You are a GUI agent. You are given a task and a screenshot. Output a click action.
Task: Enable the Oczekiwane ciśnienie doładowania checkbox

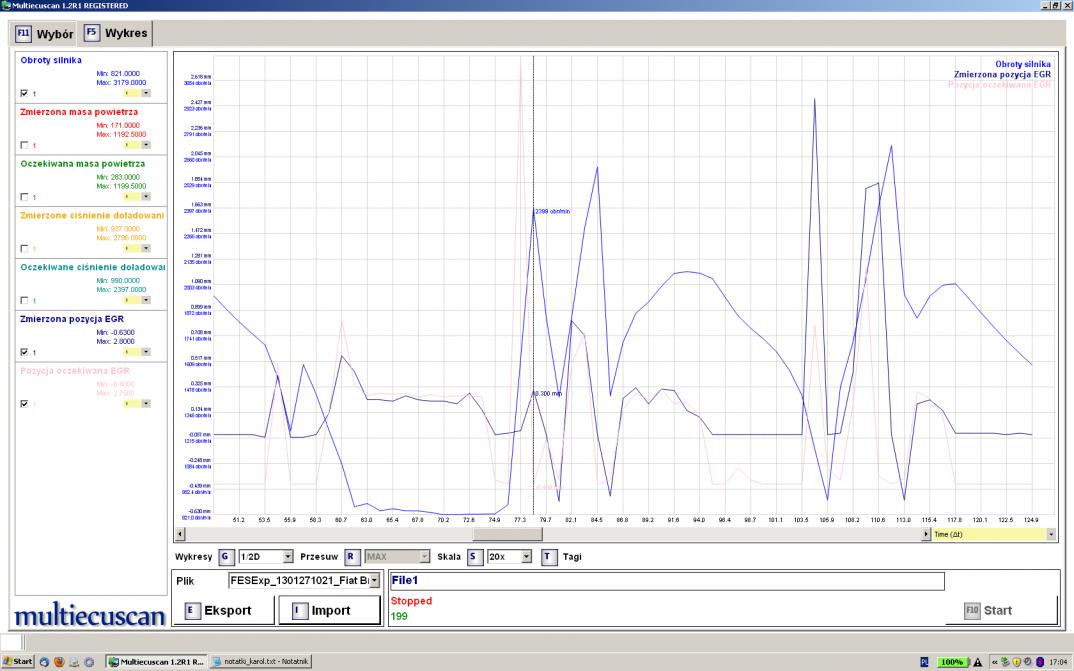coord(25,300)
